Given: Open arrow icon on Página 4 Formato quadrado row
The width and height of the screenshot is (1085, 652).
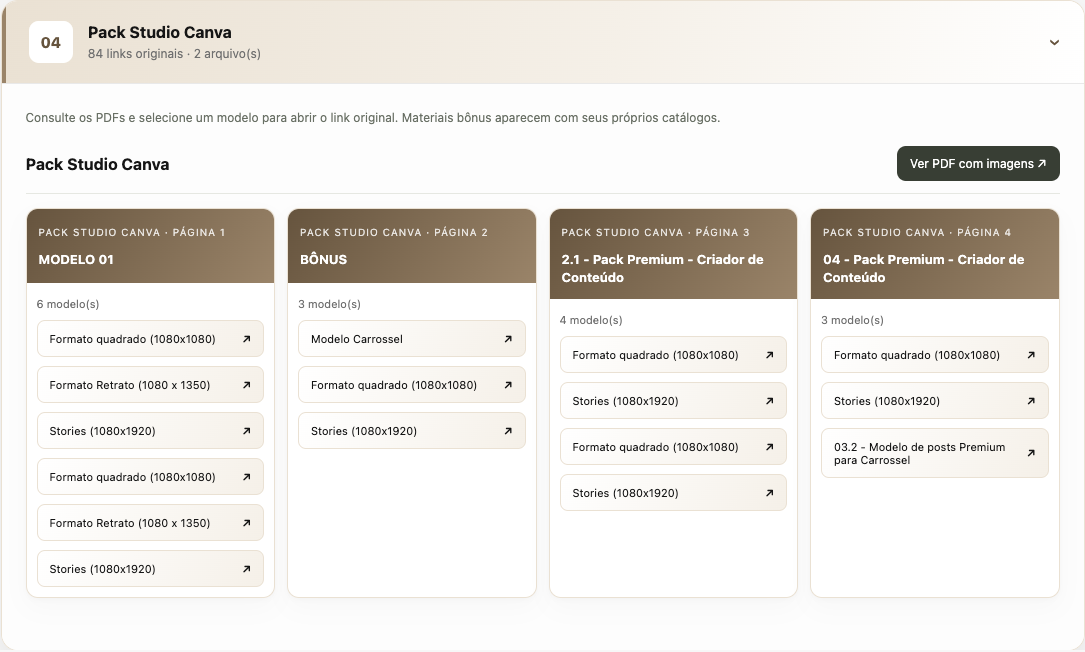Looking at the screenshot, I should pos(1031,355).
